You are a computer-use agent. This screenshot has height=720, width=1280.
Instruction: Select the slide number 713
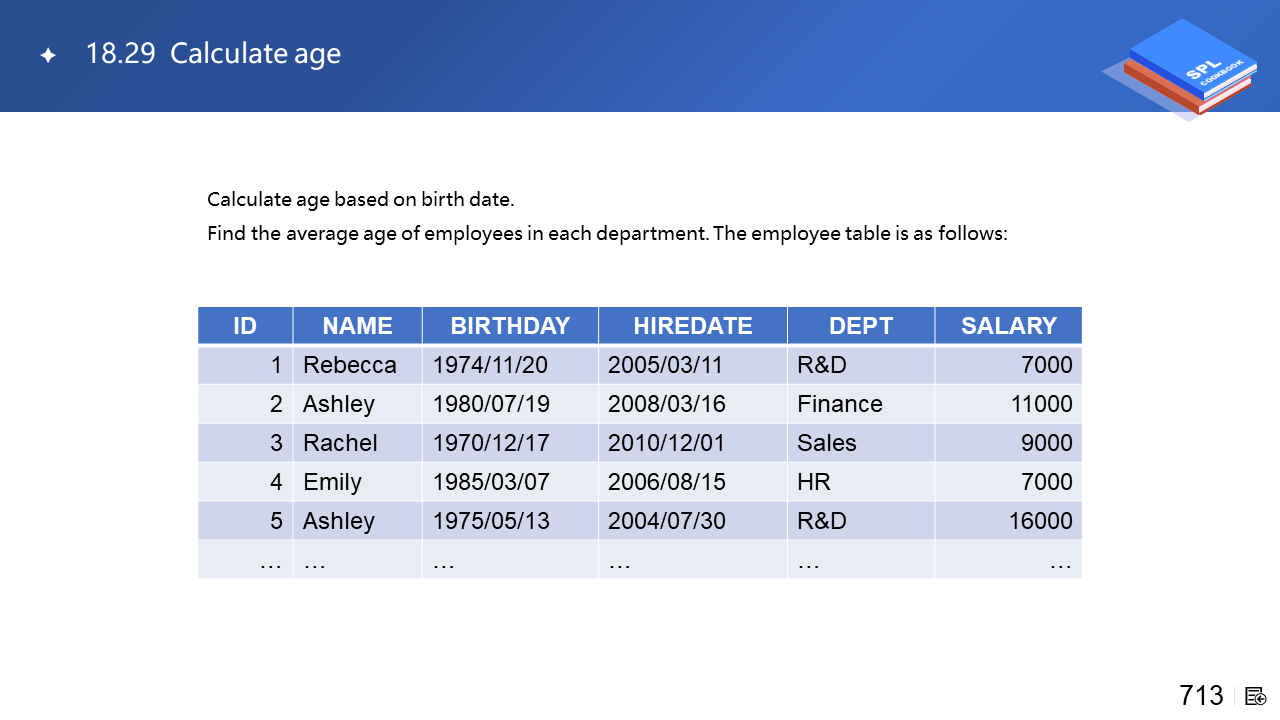click(x=1201, y=696)
